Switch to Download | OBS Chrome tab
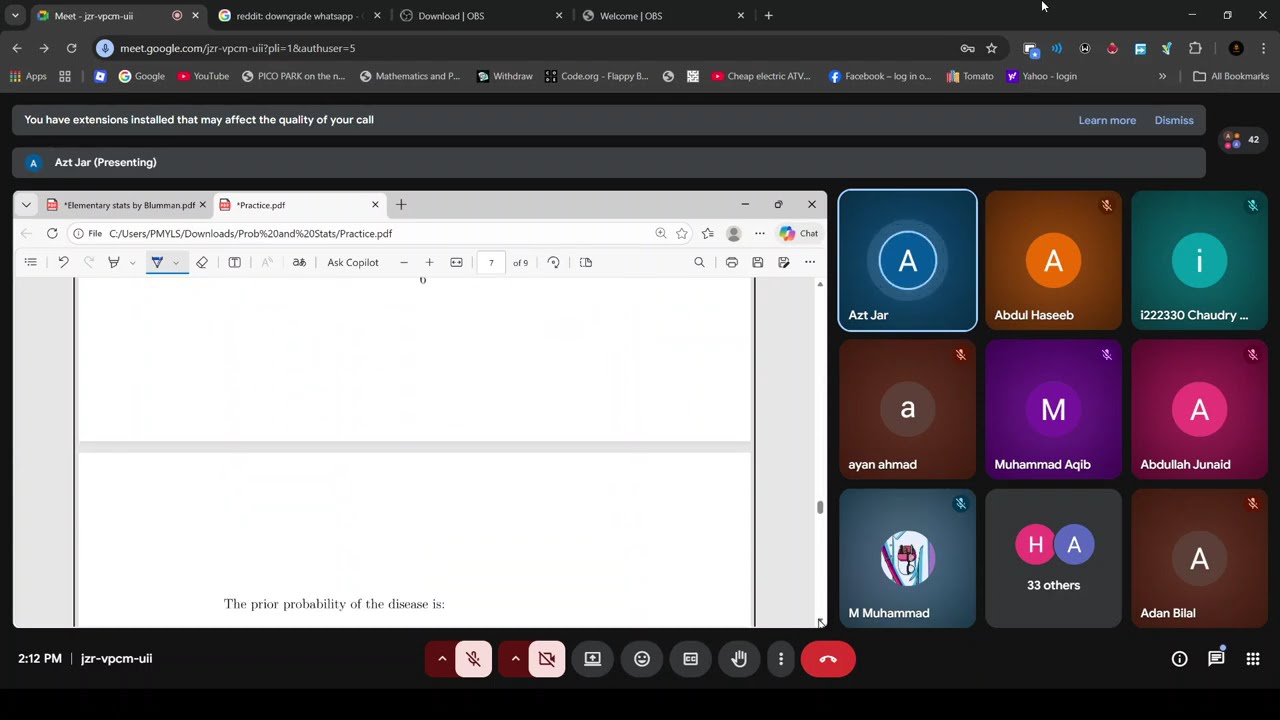 coord(480,16)
